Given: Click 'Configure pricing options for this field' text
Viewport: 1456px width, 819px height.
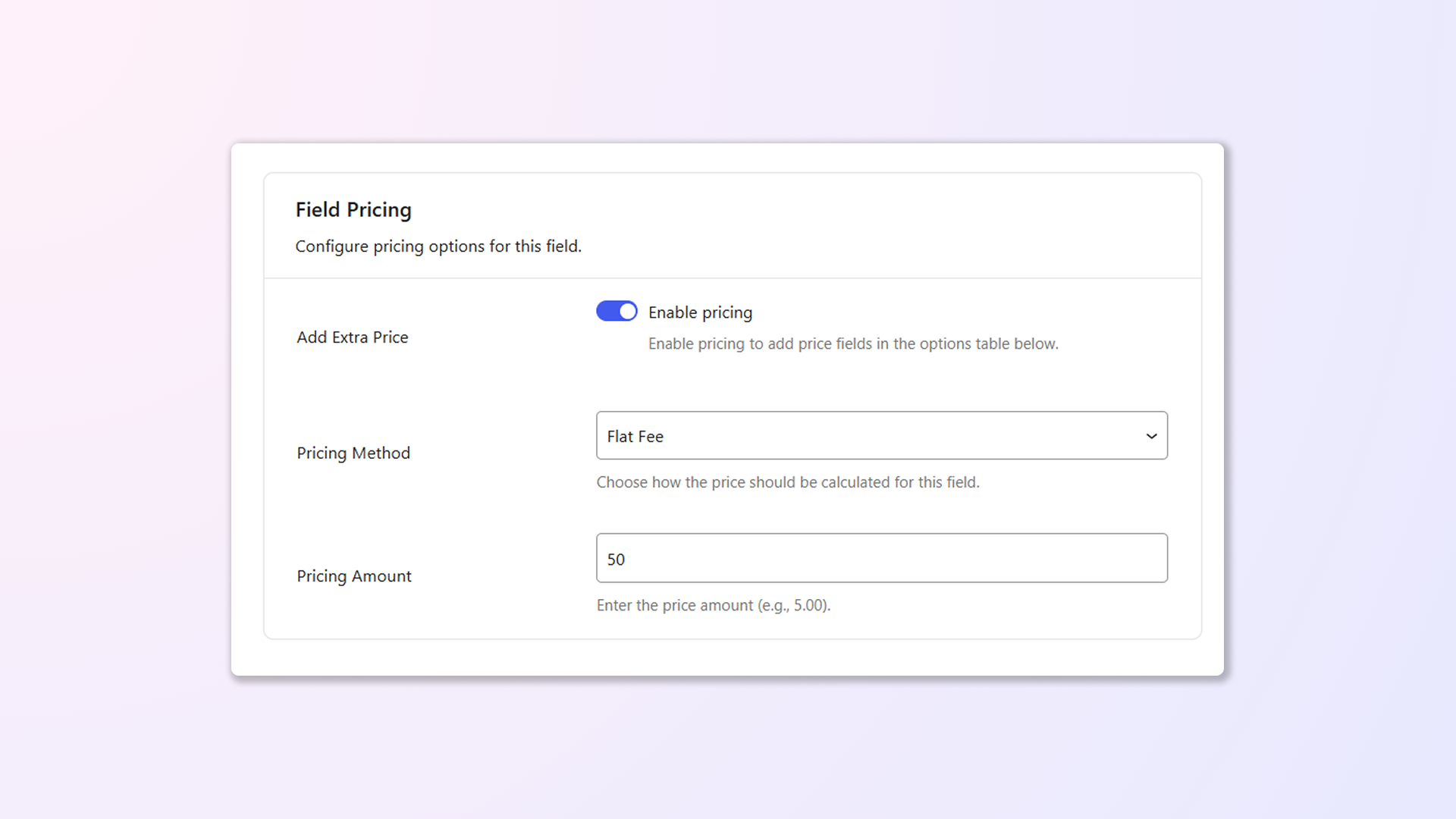Looking at the screenshot, I should tap(438, 246).
